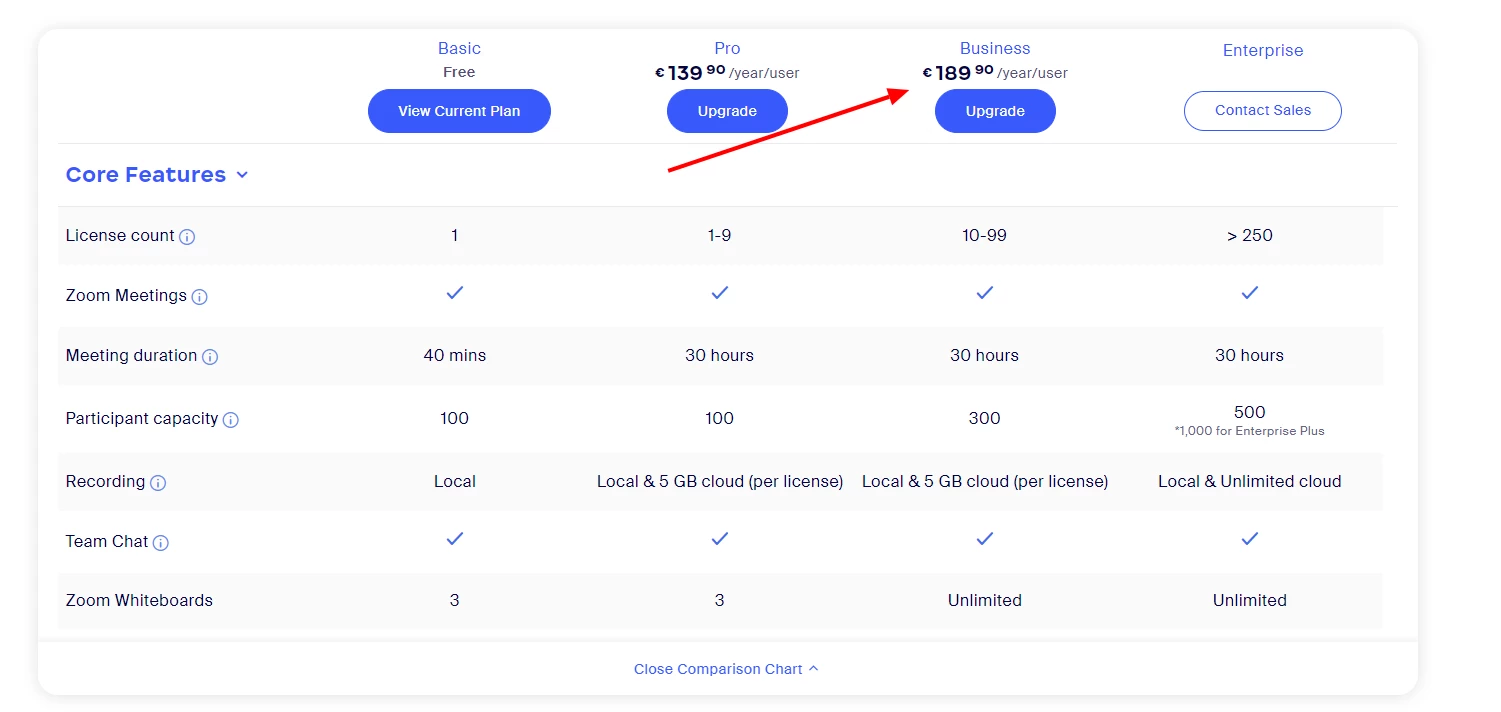Select the Business plan heading
Image resolution: width=1501 pixels, height=712 pixels.
(x=995, y=48)
